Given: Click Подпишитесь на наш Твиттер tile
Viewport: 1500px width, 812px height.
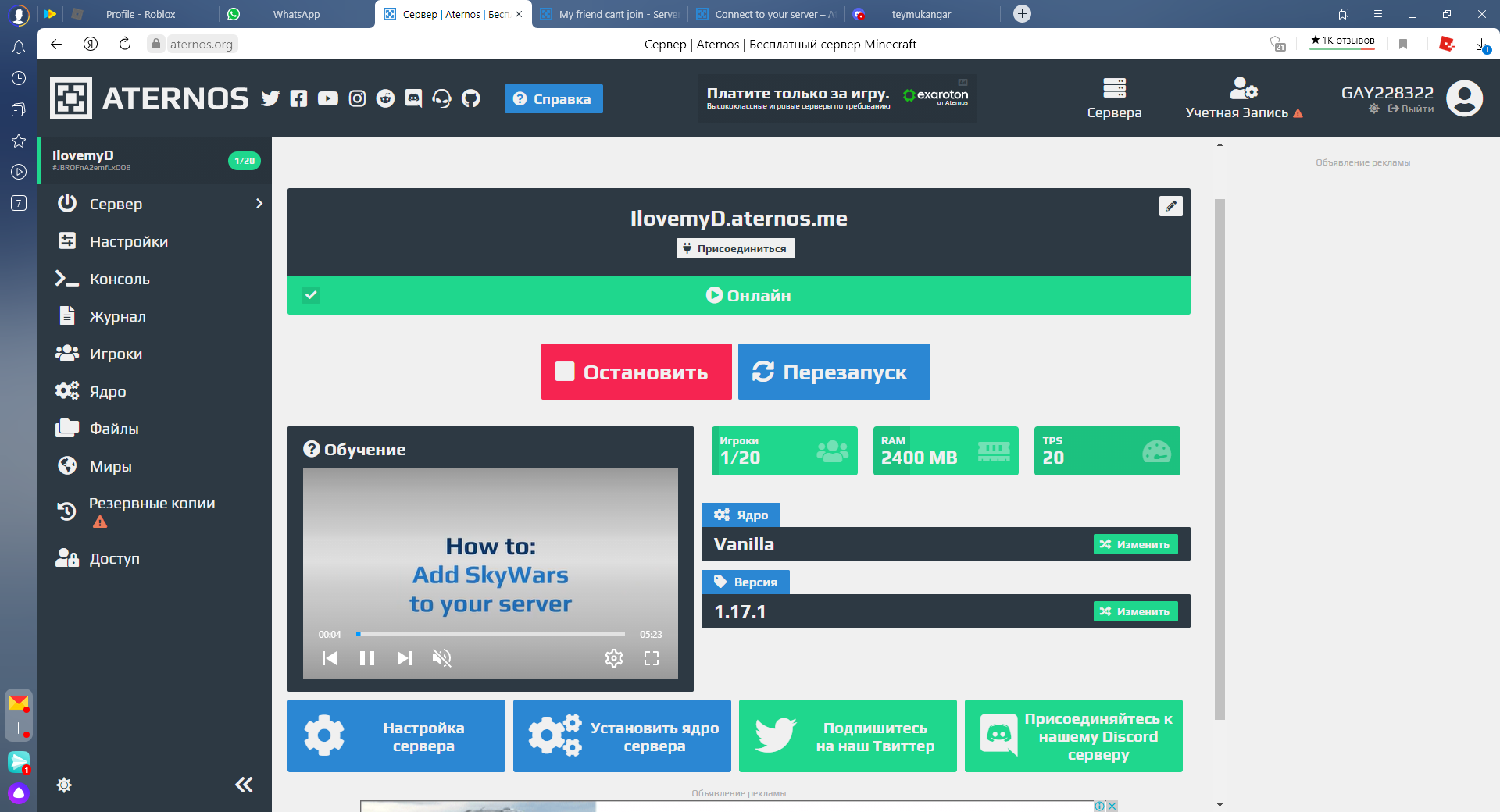Looking at the screenshot, I should click(x=848, y=736).
